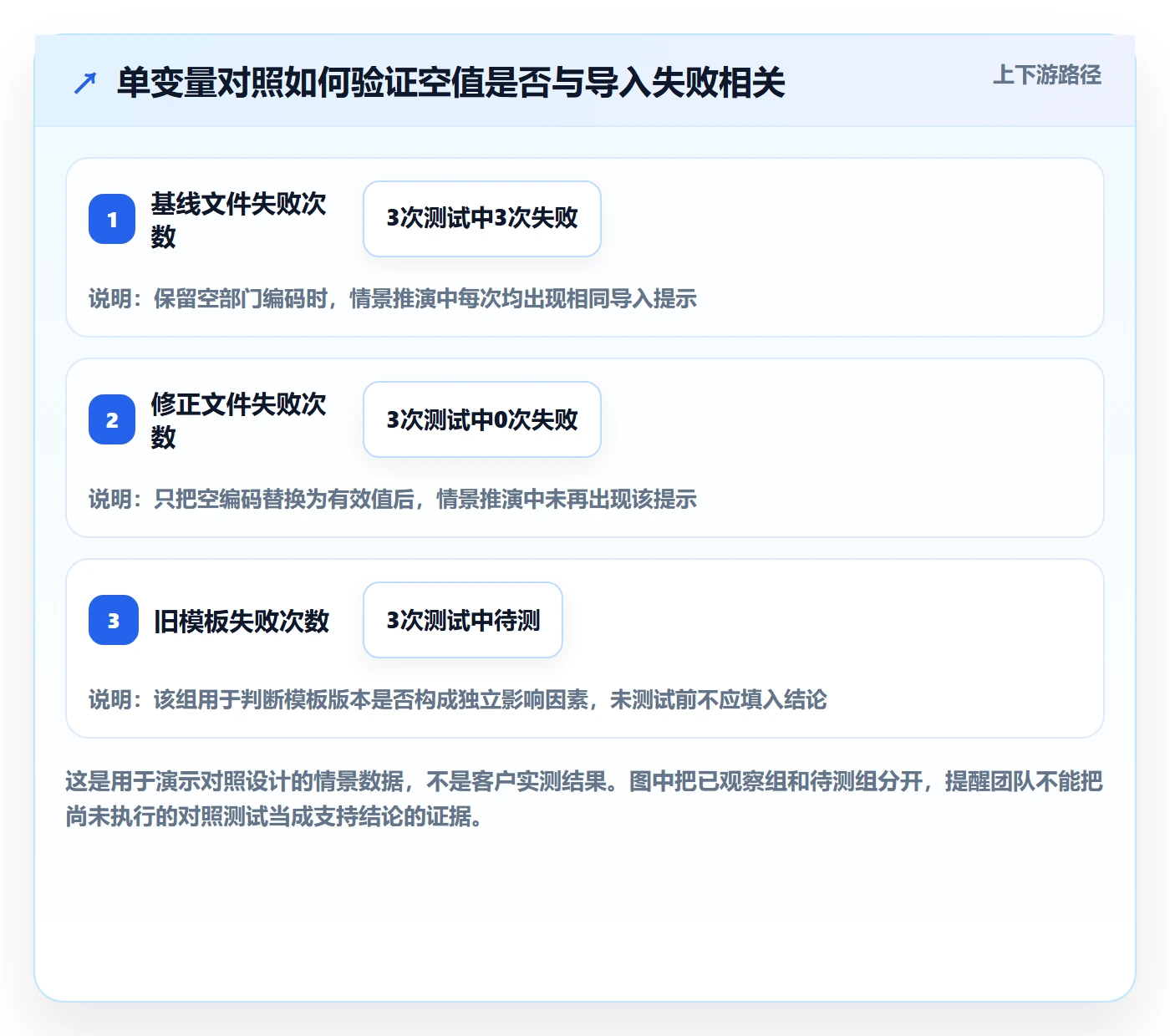Click the note beginning 说明：该组用于判断模板版本
Screen dimensions: 1170x1036
(x=458, y=699)
